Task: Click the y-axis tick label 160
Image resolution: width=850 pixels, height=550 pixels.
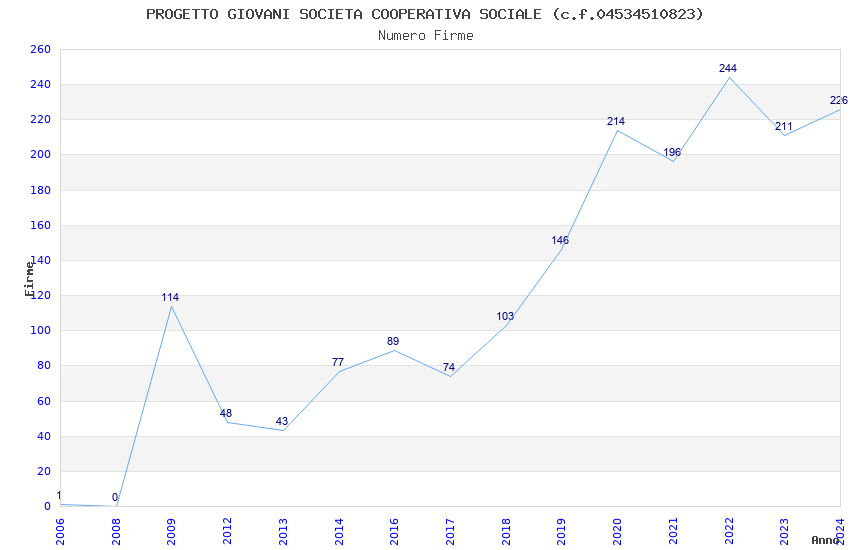Action: click(41, 225)
